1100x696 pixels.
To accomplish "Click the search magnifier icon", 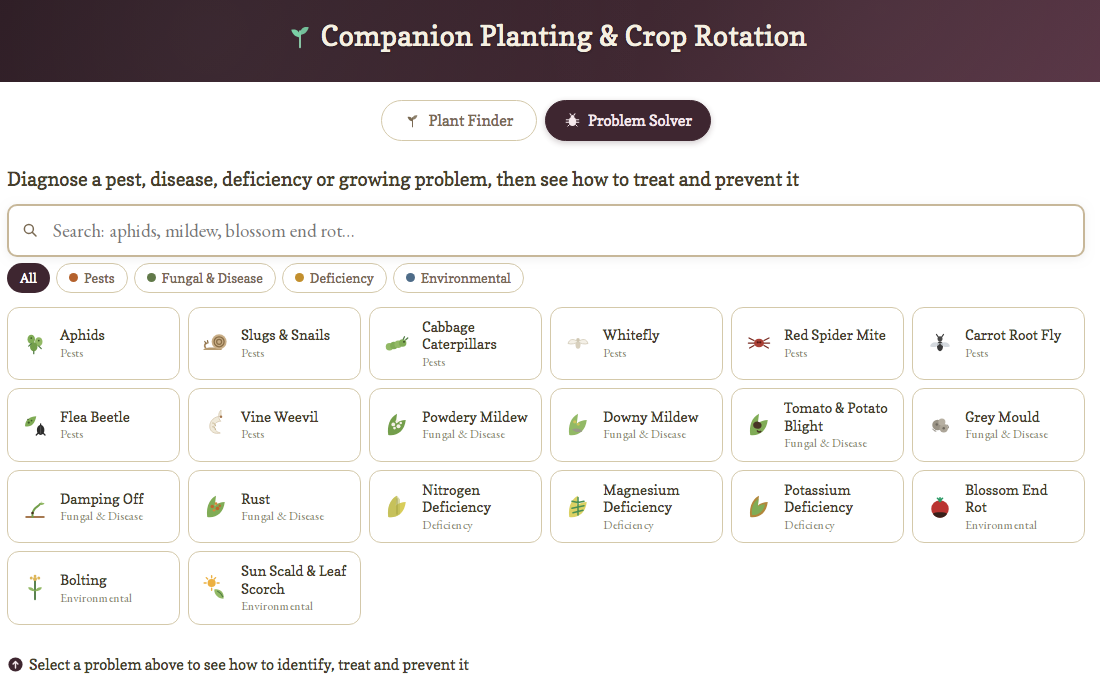I will [x=30, y=230].
